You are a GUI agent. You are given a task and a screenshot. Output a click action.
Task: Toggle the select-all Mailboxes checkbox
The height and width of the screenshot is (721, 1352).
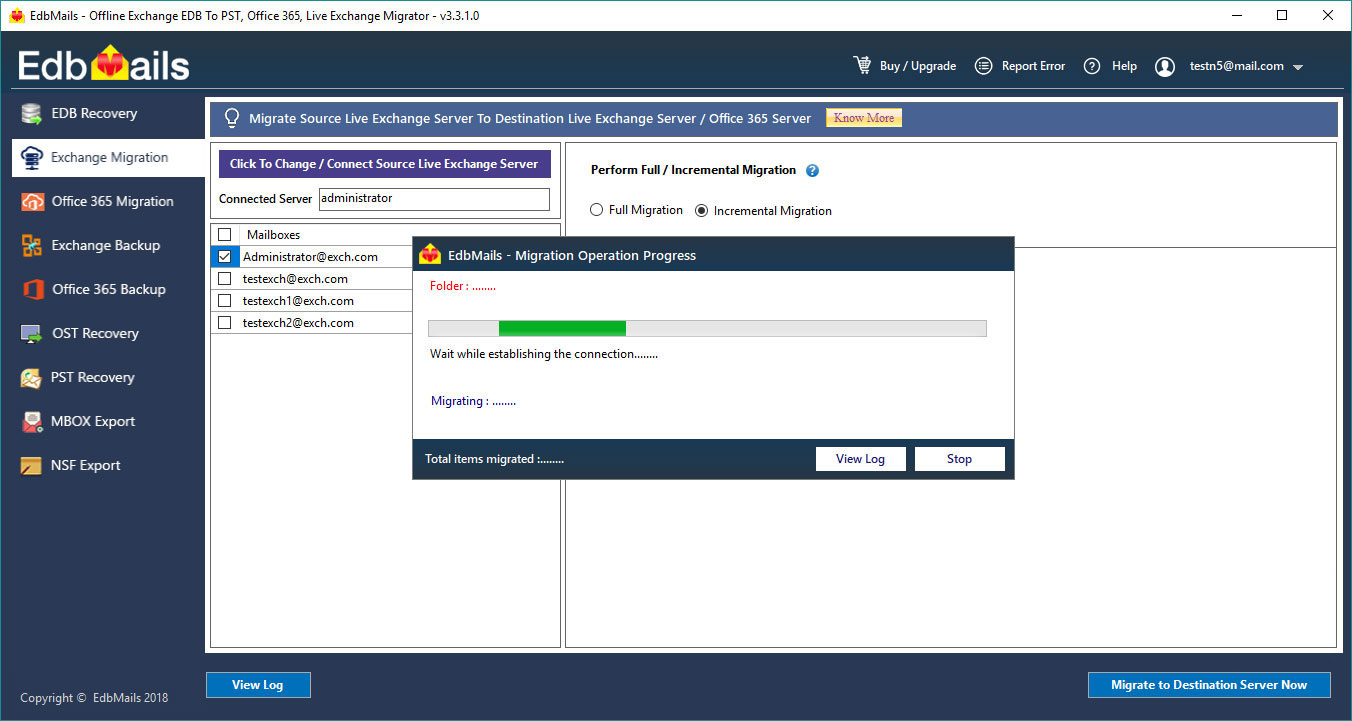tap(224, 235)
